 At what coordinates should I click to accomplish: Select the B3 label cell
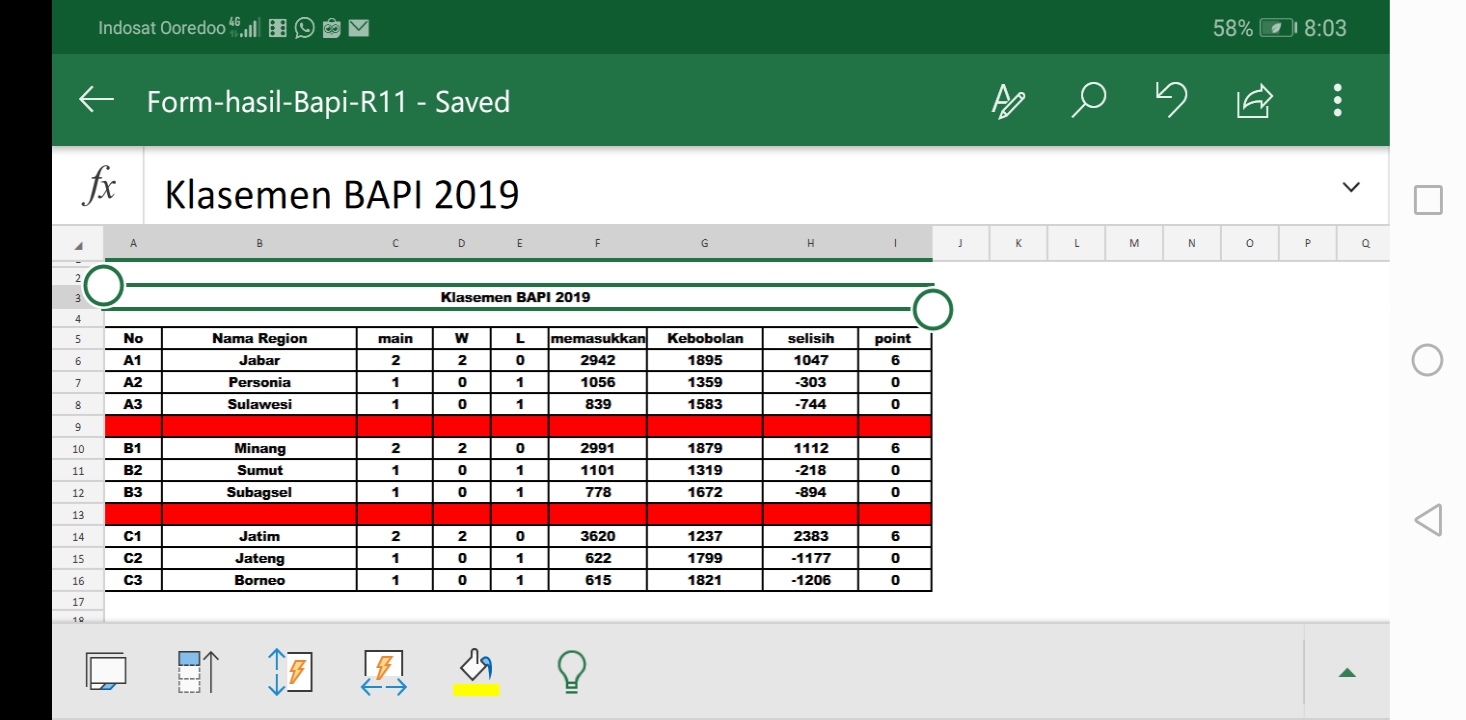(133, 492)
